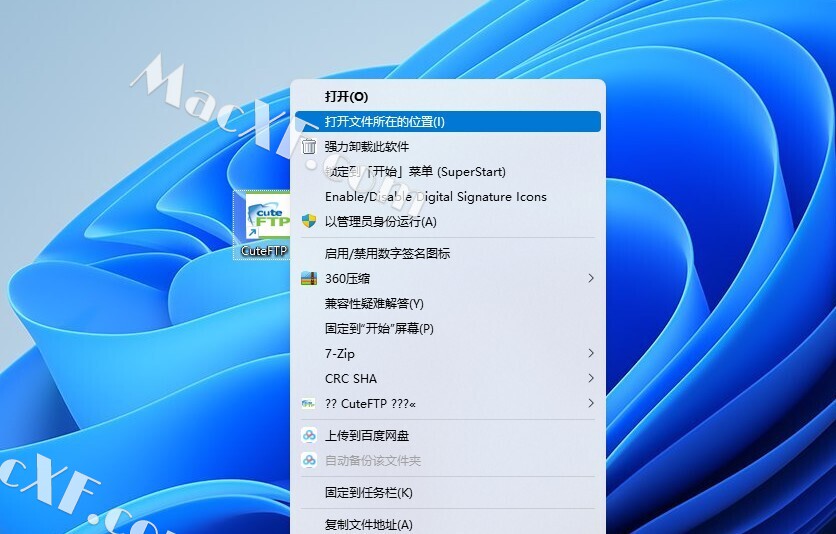Expand the CRC SHA submenu arrow
This screenshot has height=534, width=836.
point(590,378)
